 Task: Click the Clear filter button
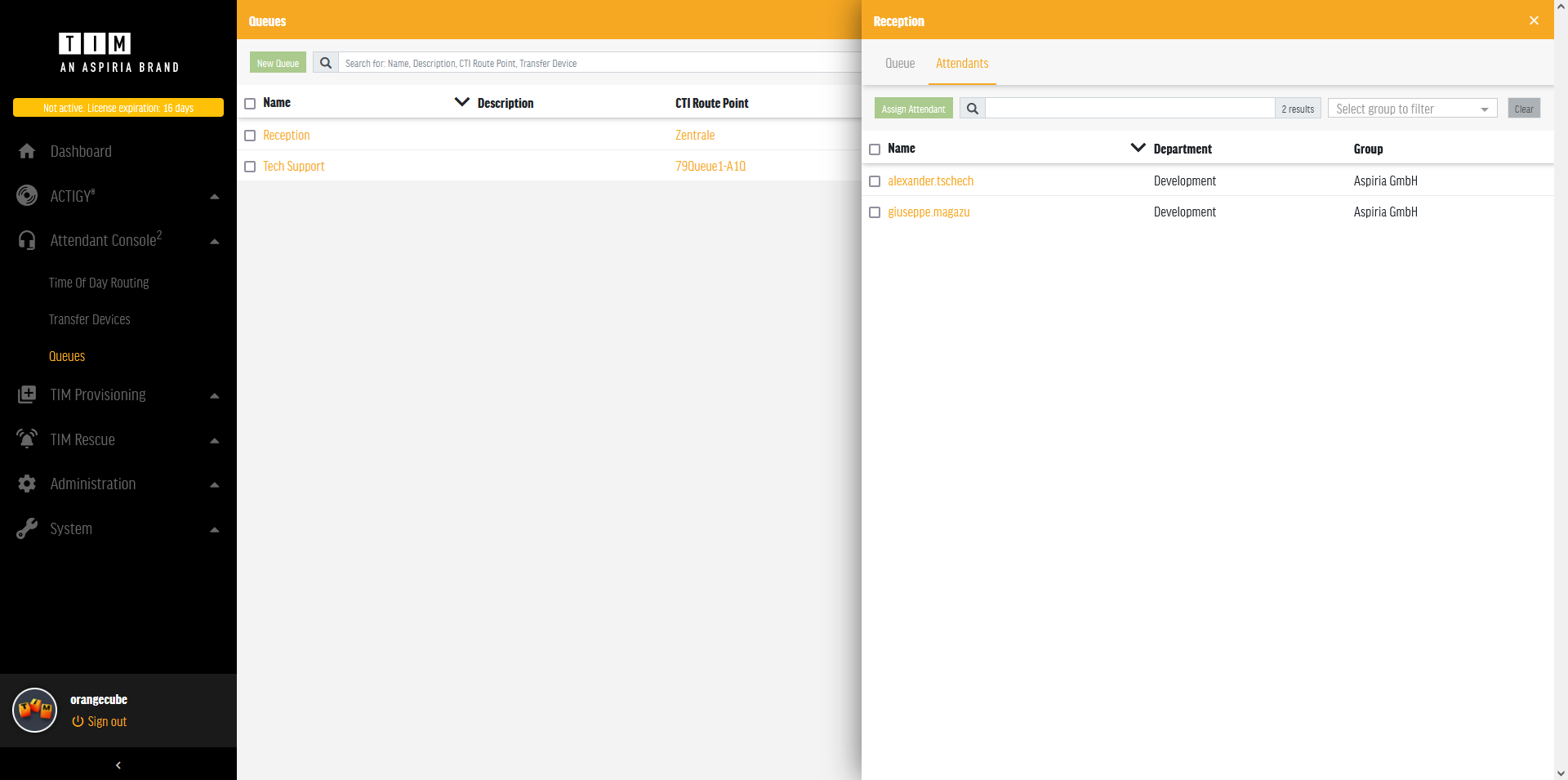click(1524, 109)
